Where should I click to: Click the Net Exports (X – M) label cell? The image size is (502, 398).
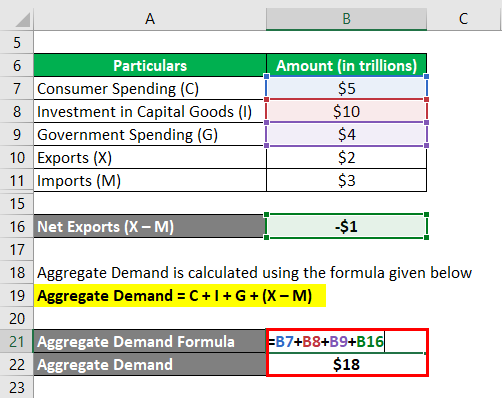(150, 226)
